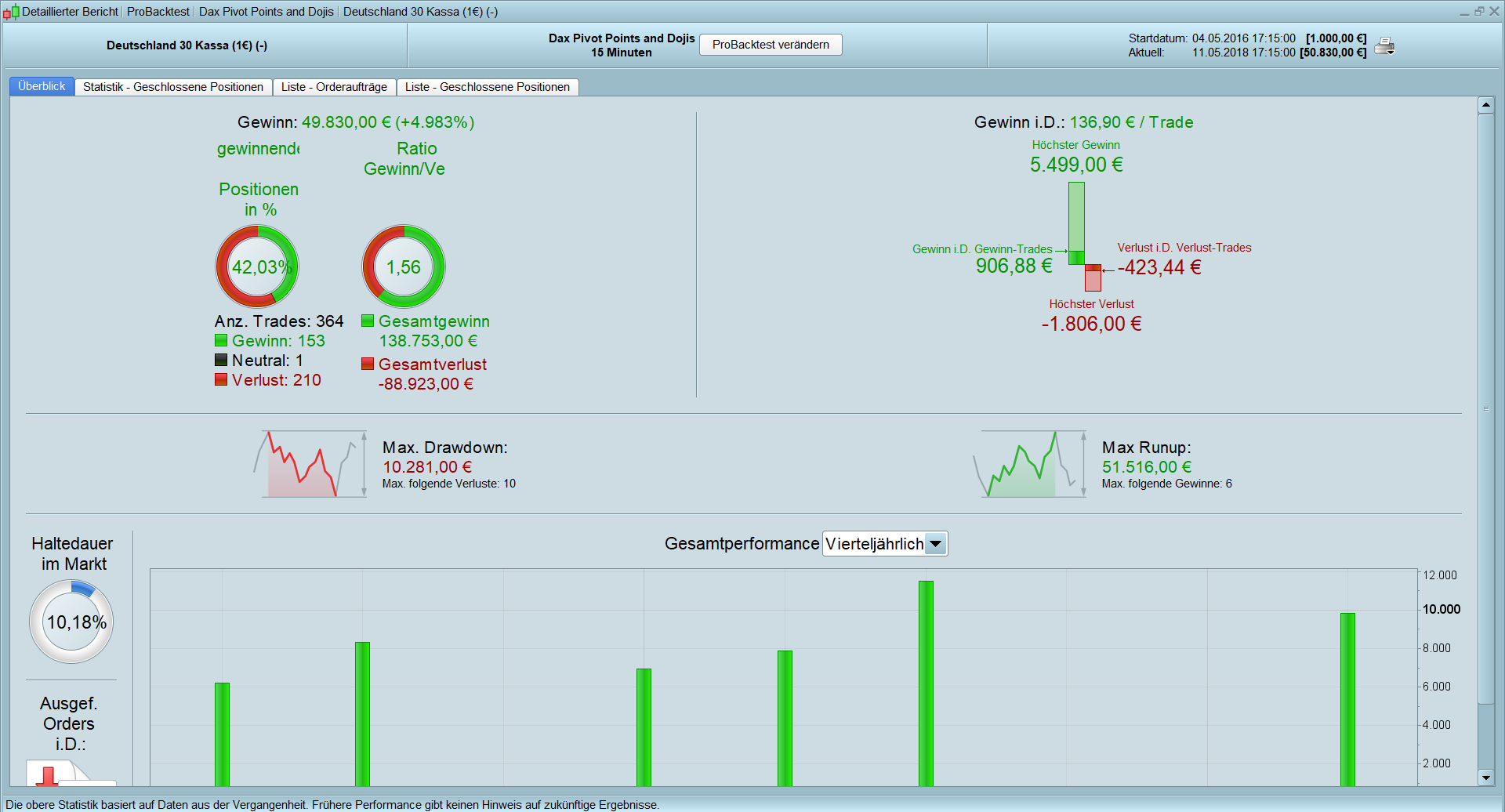Open the Liste - Geschlossene Positionen tab
The height and width of the screenshot is (812, 1505).
488,87
